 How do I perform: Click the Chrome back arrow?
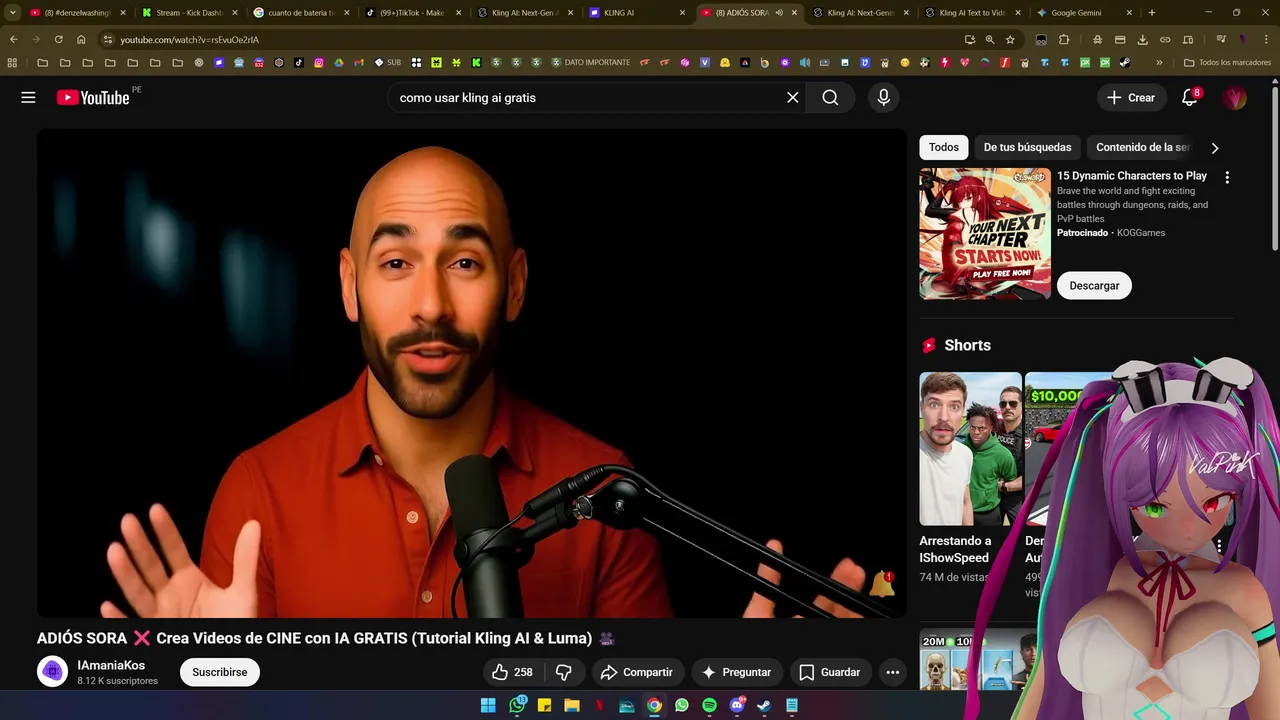[14, 39]
